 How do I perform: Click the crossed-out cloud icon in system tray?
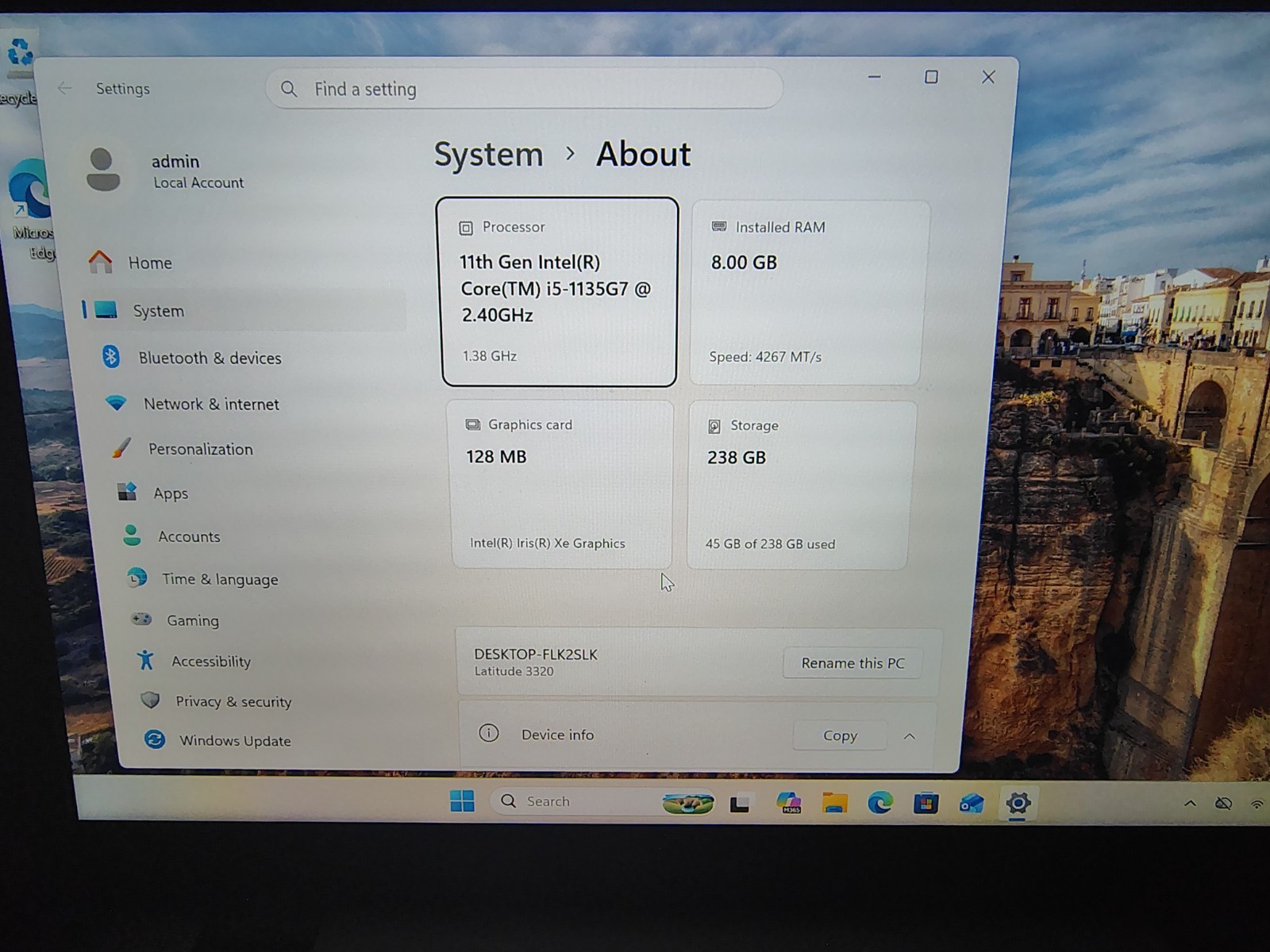click(x=1224, y=804)
